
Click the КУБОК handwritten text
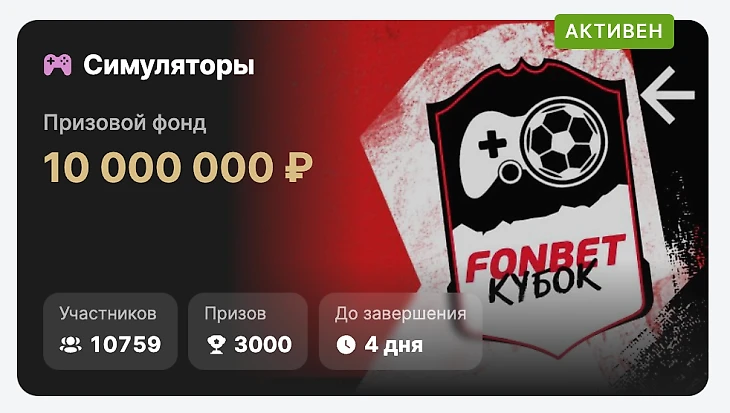(543, 283)
